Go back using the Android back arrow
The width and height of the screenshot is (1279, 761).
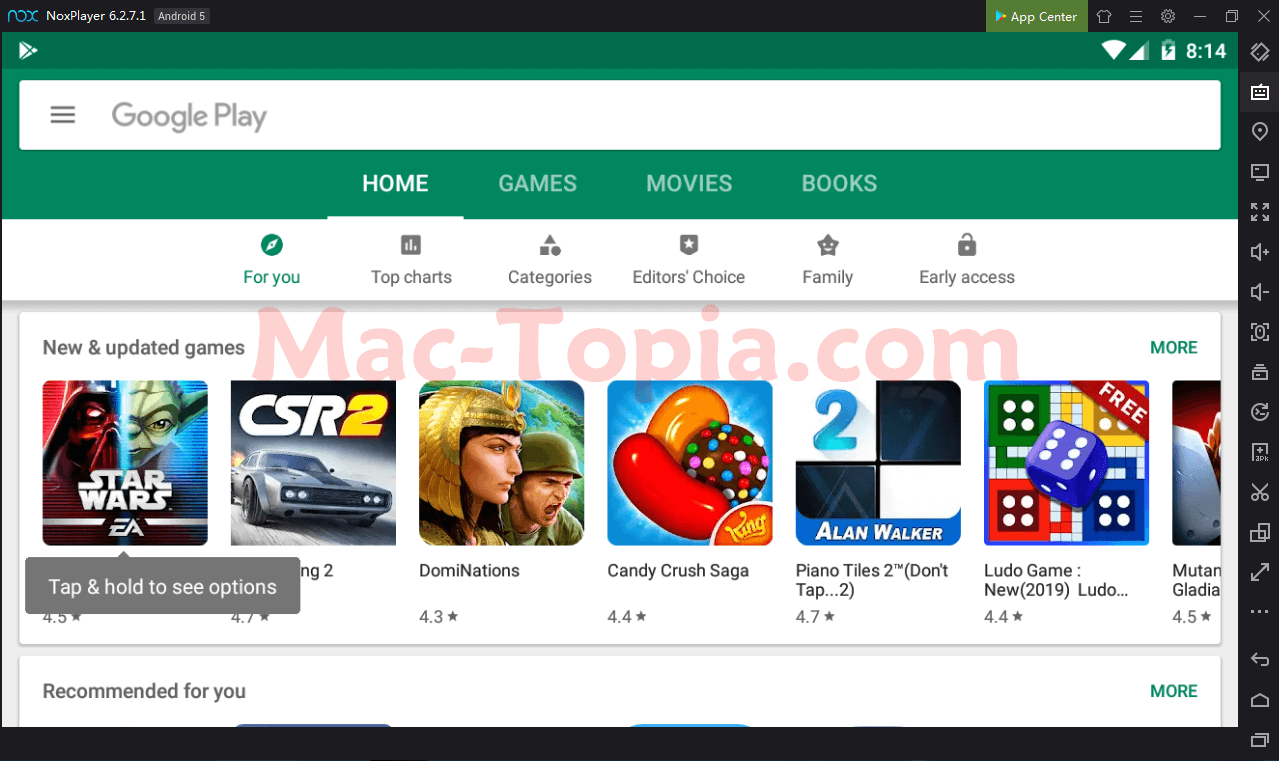coord(1260,659)
